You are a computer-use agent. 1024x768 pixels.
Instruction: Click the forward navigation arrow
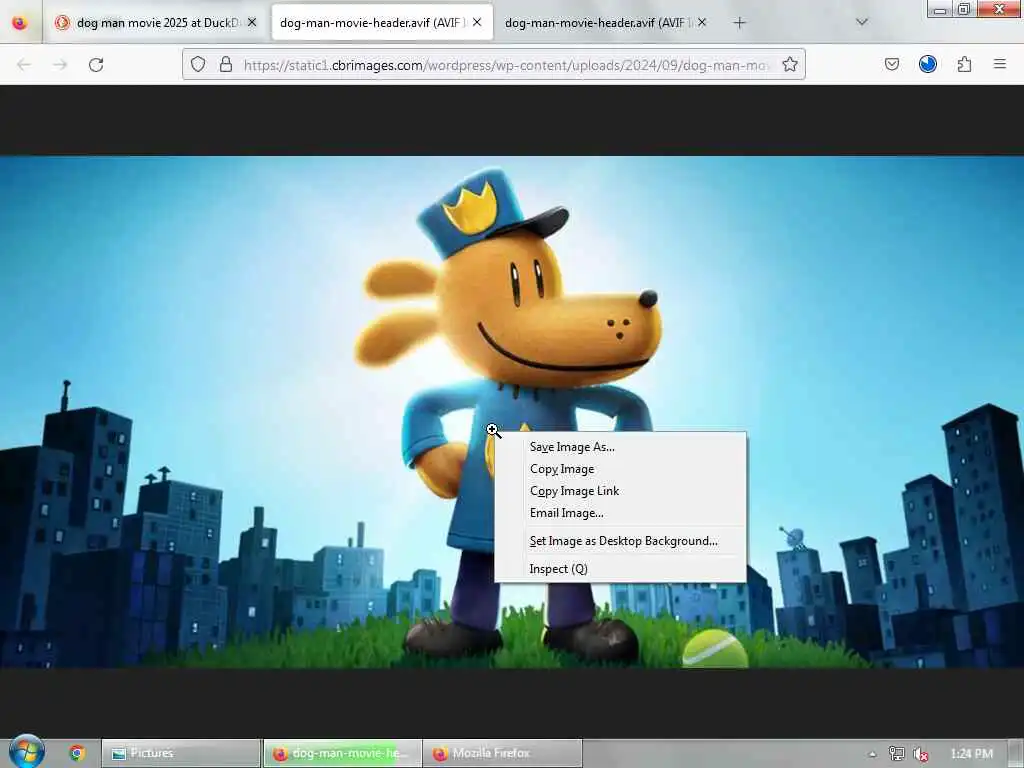click(x=60, y=65)
